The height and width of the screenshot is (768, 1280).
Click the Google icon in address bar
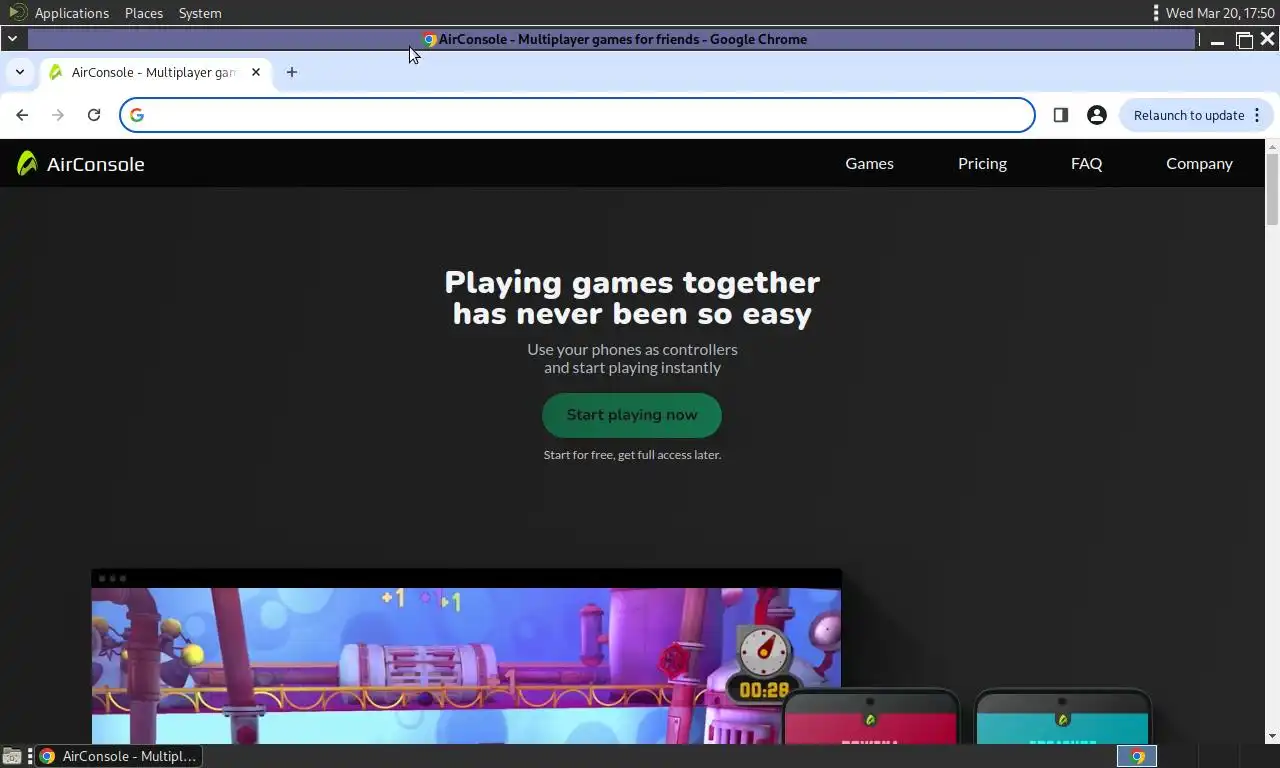pyautogui.click(x=137, y=115)
